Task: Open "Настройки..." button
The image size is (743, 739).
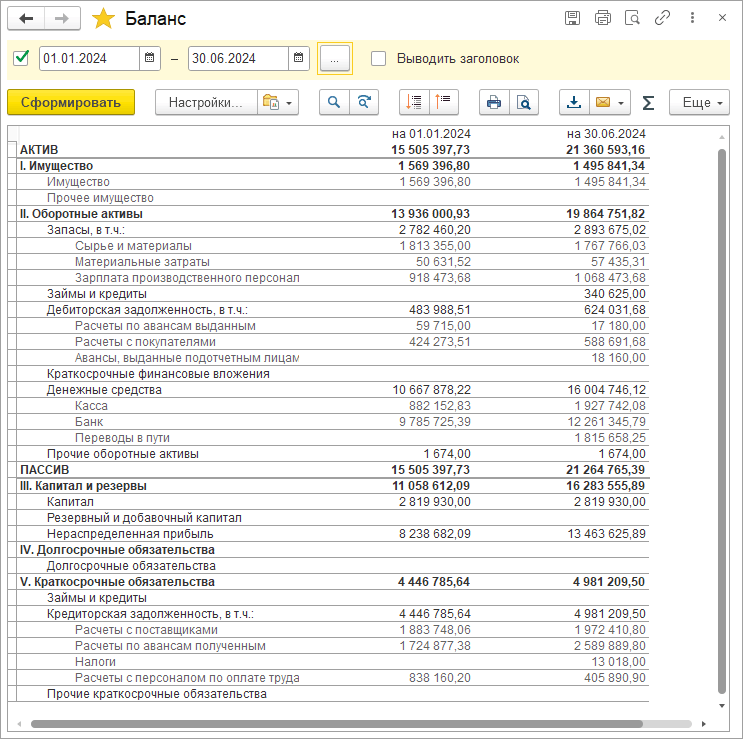Action: tap(205, 102)
